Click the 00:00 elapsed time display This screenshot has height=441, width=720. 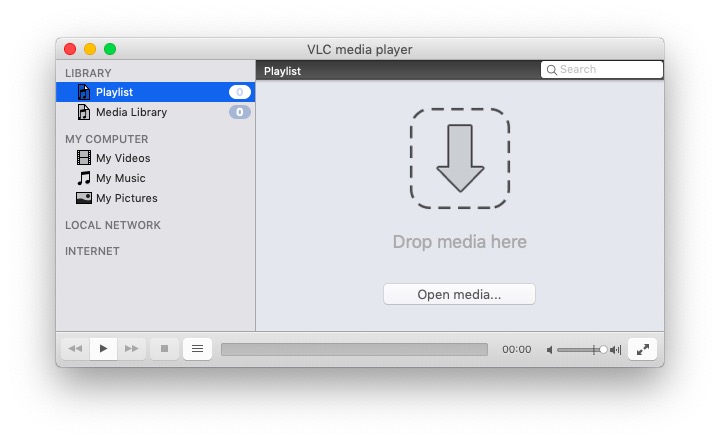point(517,350)
